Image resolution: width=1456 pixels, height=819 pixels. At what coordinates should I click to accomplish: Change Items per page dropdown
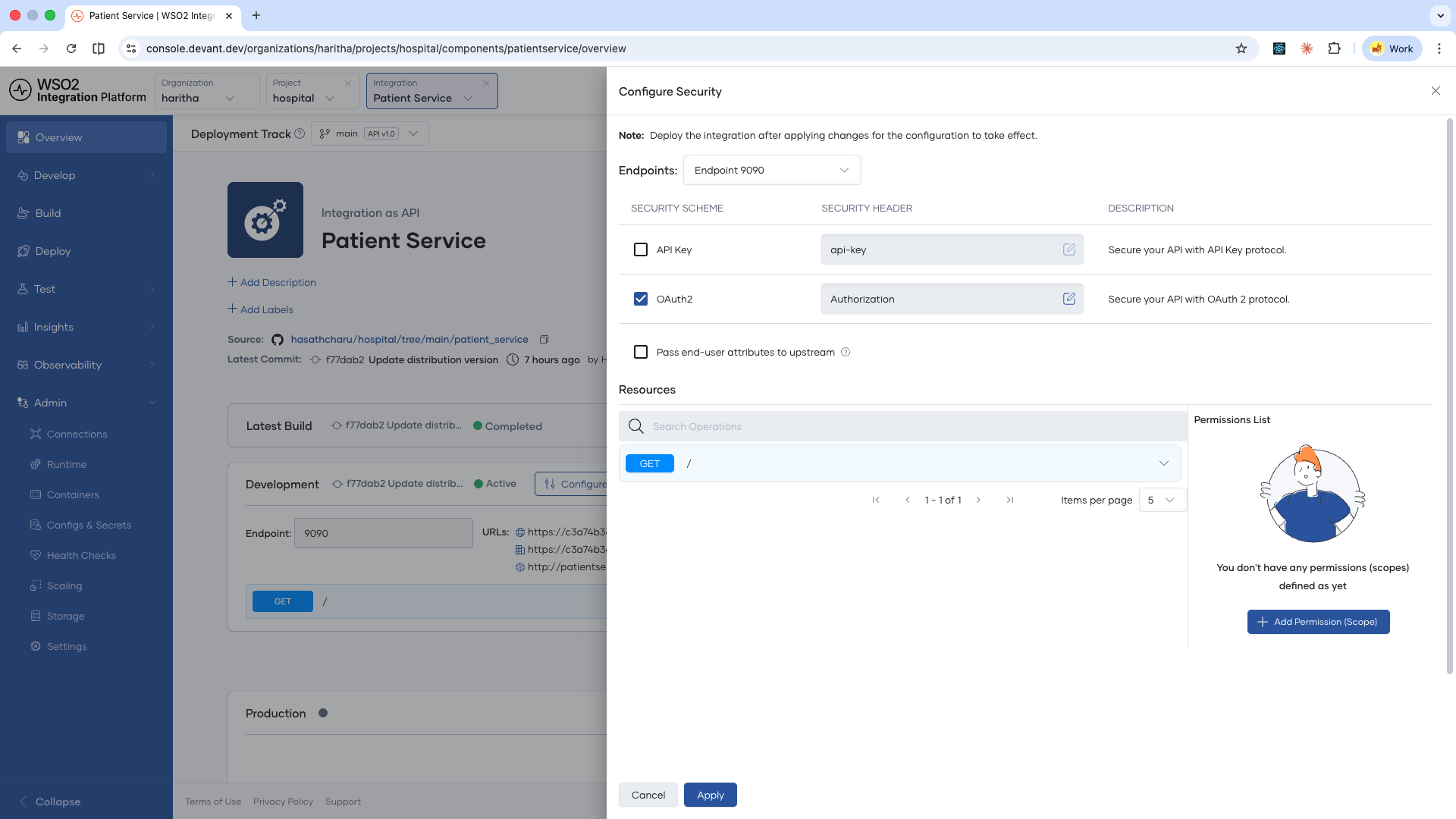click(x=1163, y=500)
